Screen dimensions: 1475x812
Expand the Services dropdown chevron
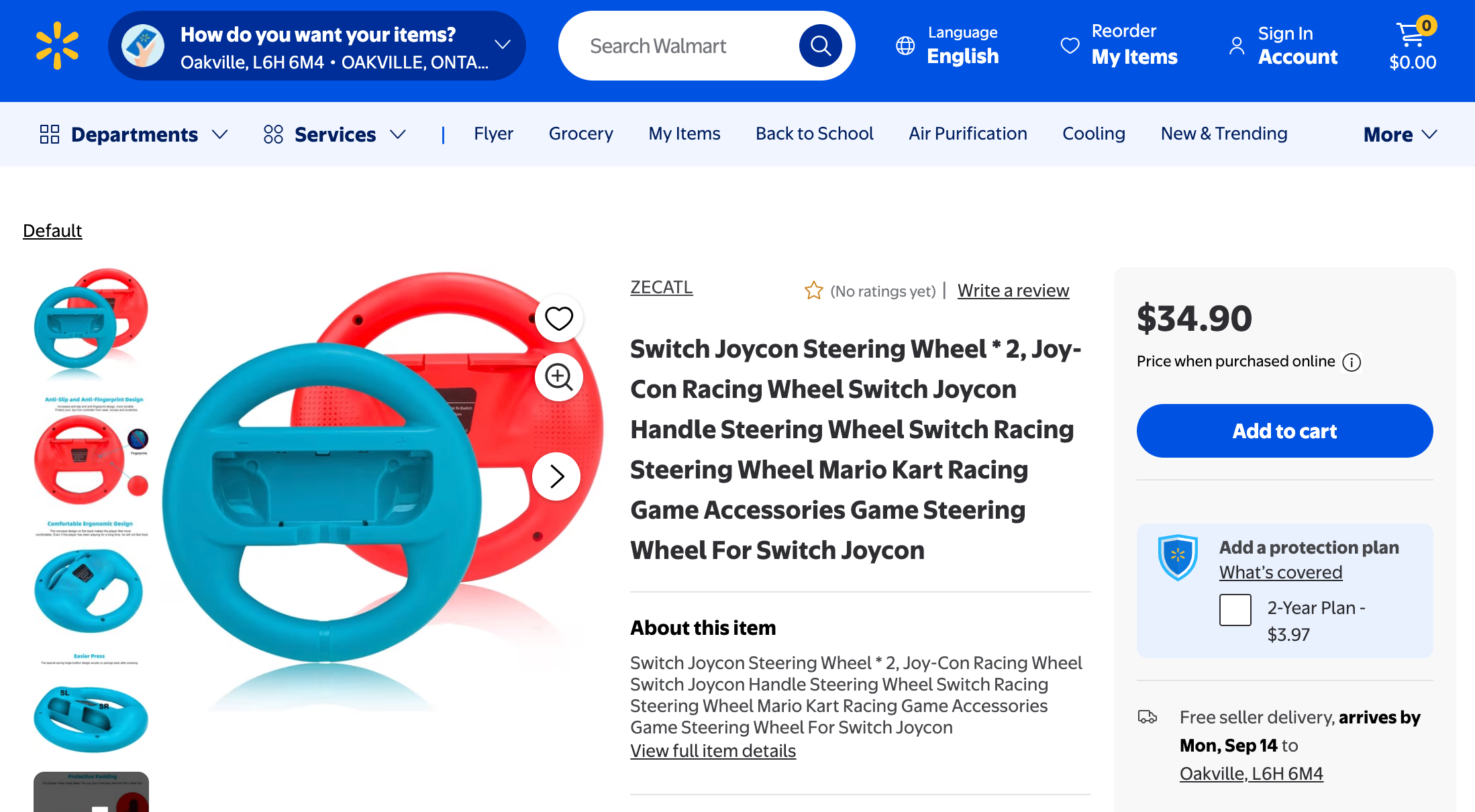point(398,134)
